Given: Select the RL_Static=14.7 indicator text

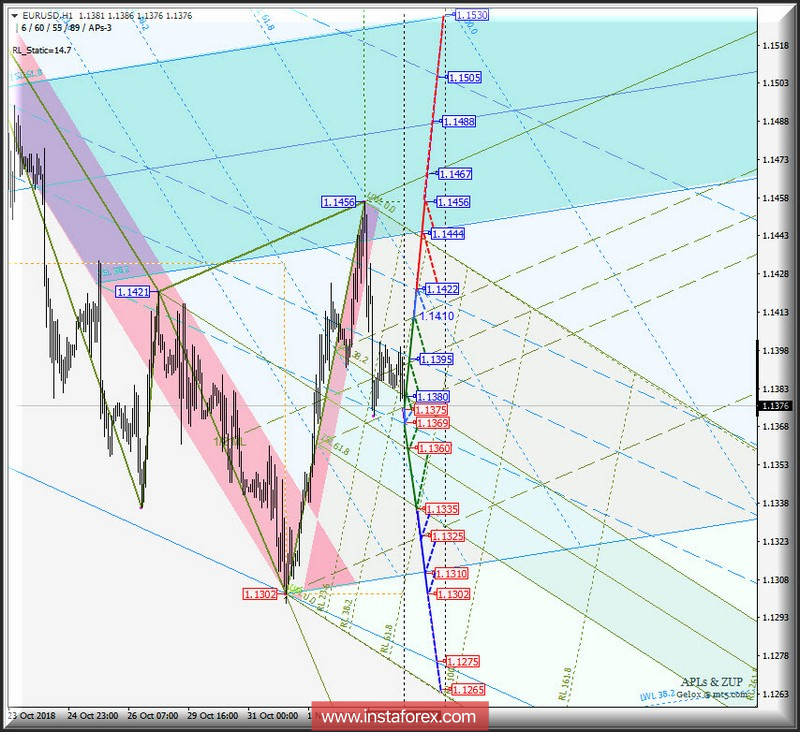Looking at the screenshot, I should (40, 50).
